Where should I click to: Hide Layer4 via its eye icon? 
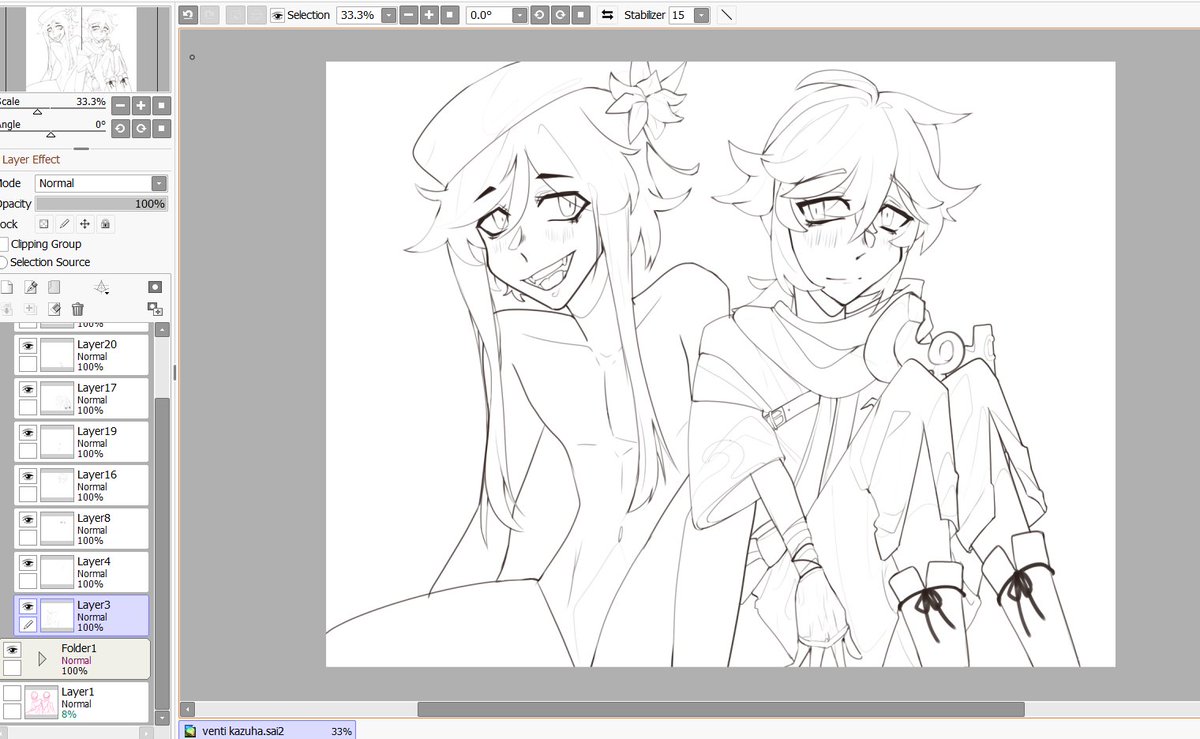coord(28,563)
